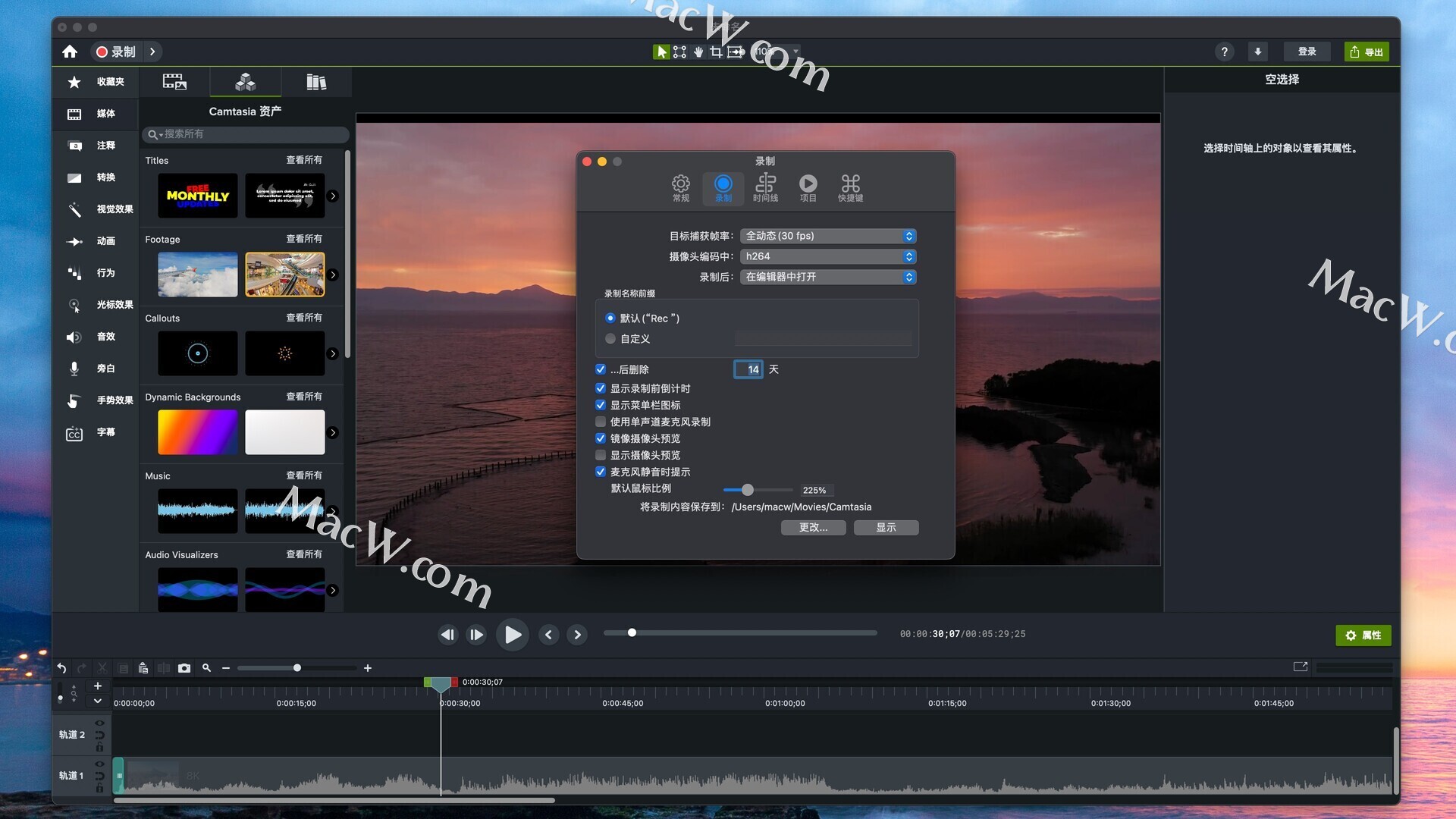Enable 使用单声道麦克风录制 checkbox

601,422
